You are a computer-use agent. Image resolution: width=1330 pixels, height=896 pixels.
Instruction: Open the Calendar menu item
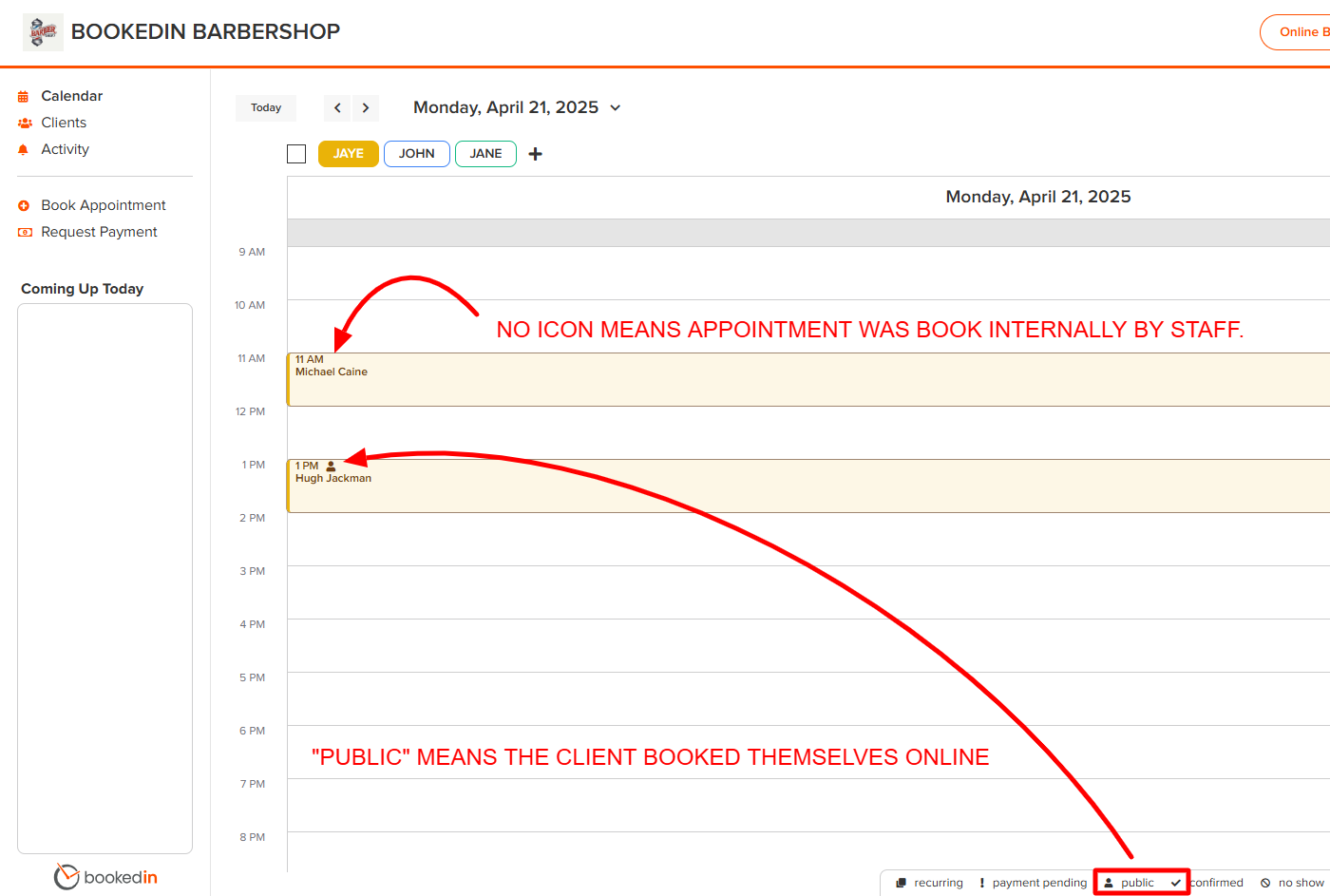click(72, 96)
